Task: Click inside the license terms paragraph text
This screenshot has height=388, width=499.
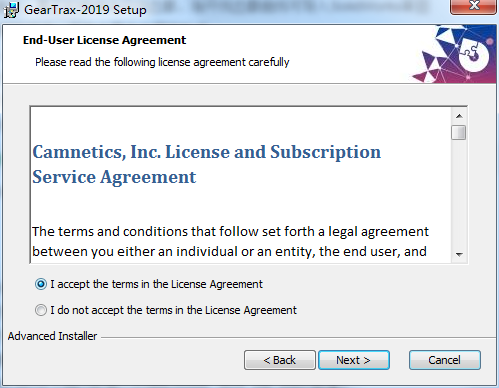Action: point(230,241)
